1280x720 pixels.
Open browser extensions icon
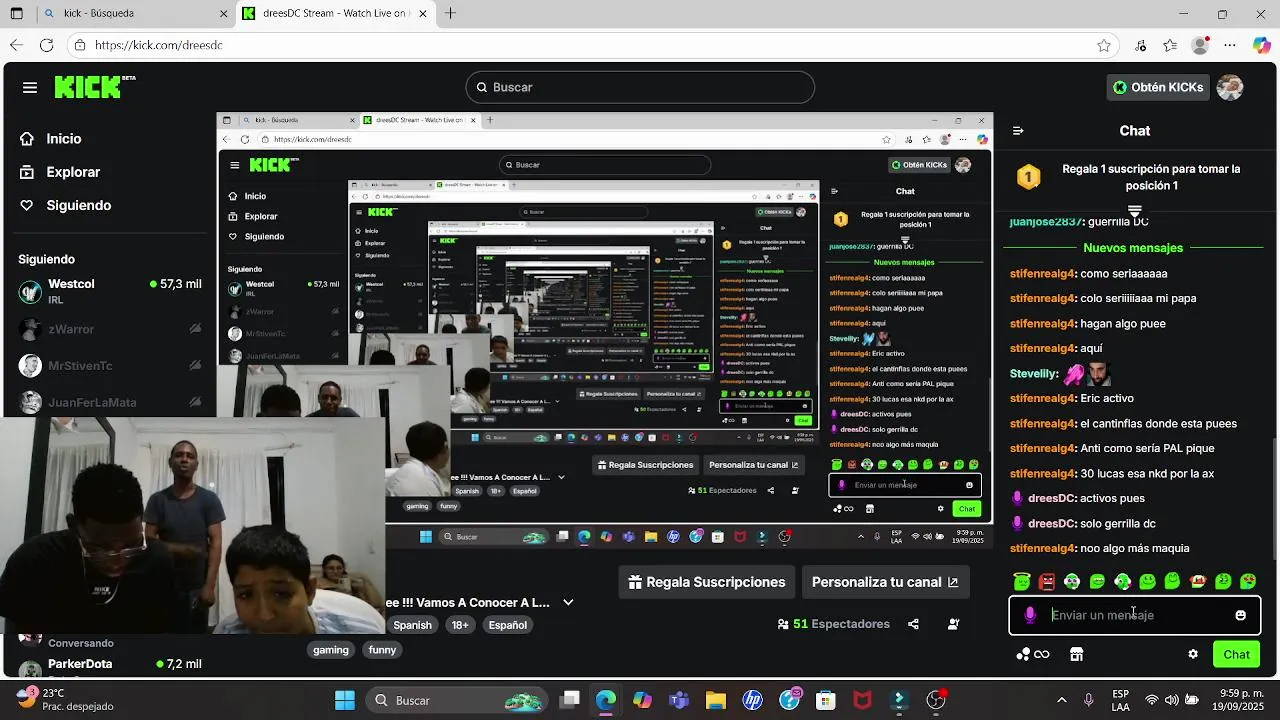pos(1141,45)
